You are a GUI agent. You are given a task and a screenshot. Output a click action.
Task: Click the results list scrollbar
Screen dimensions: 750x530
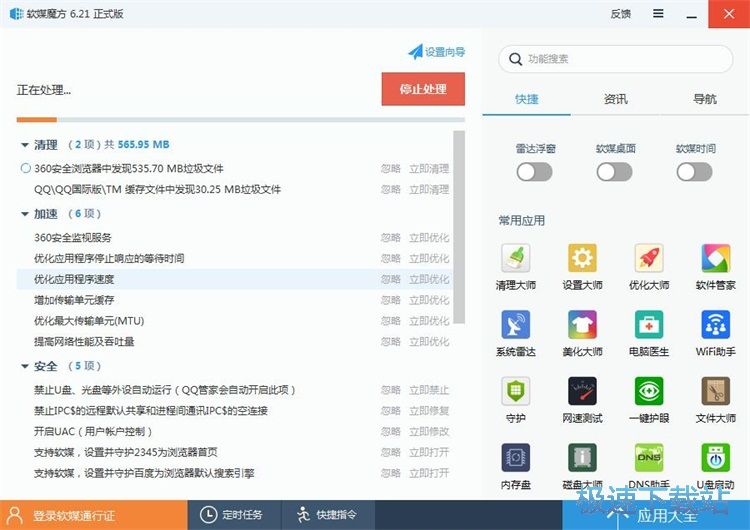click(459, 227)
